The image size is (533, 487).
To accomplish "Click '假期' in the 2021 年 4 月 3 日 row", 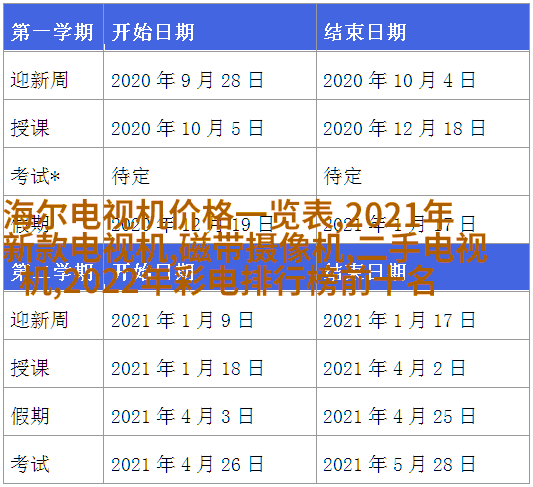I will pyautogui.click(x=30, y=416).
